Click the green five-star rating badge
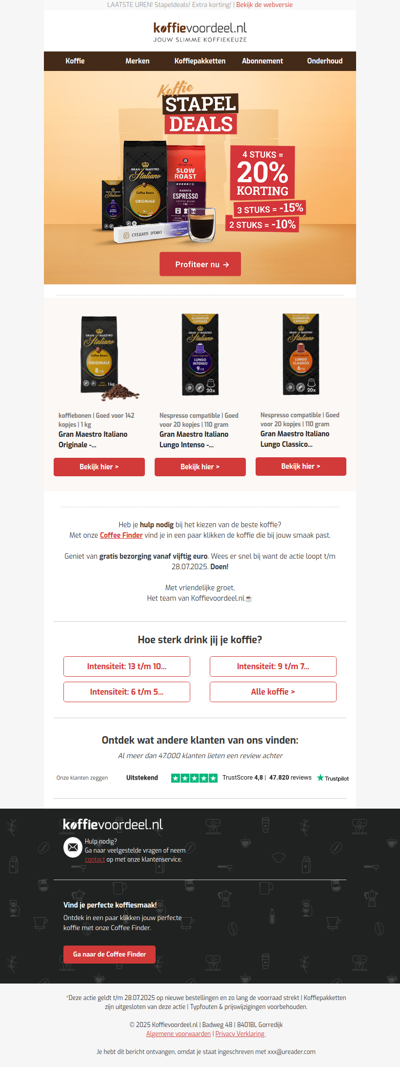Viewport: 400px width, 1067px height. (x=194, y=778)
